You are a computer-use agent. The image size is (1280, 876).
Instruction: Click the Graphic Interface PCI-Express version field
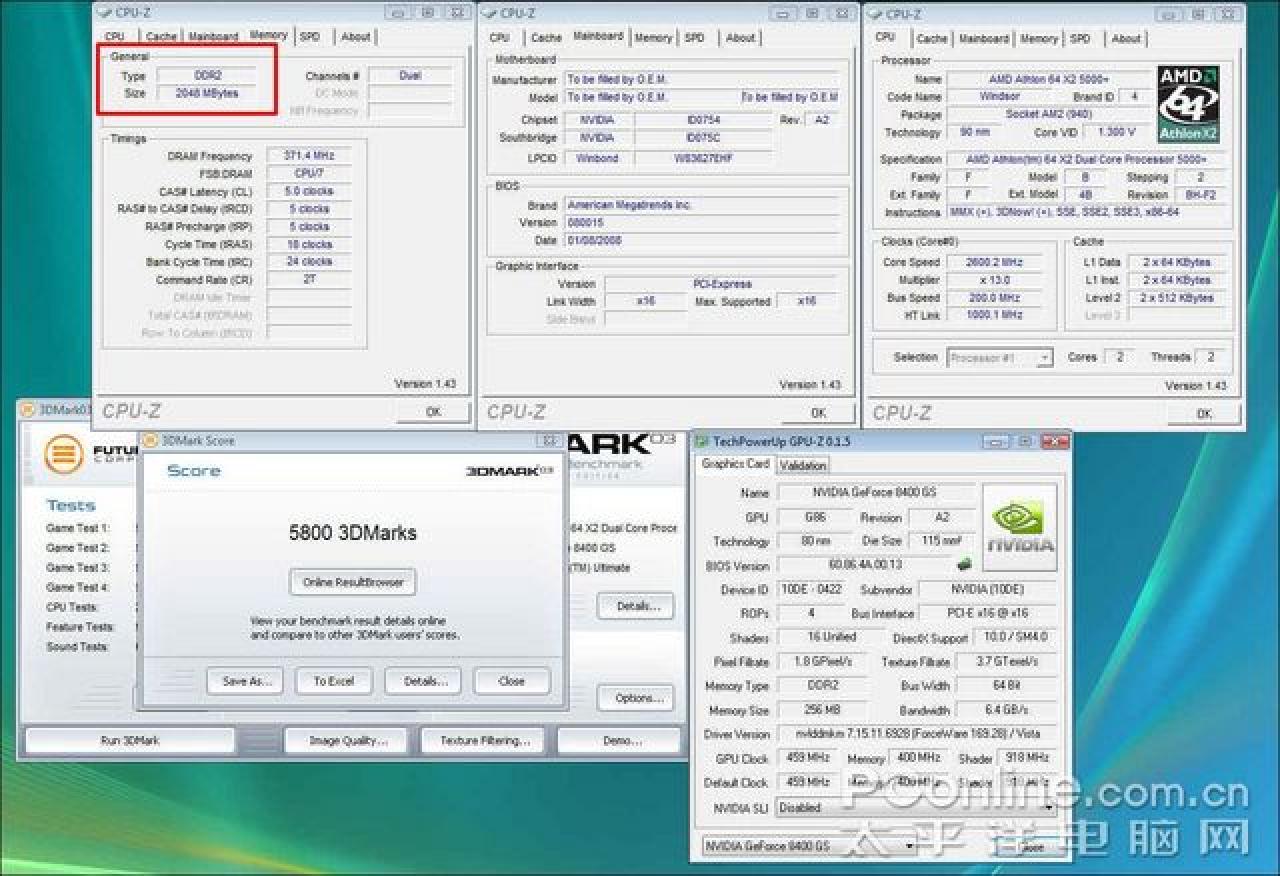point(721,284)
